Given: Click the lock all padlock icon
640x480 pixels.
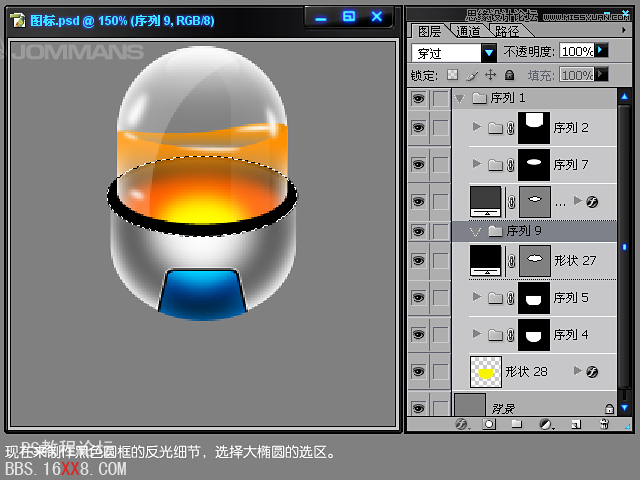Looking at the screenshot, I should 509,75.
